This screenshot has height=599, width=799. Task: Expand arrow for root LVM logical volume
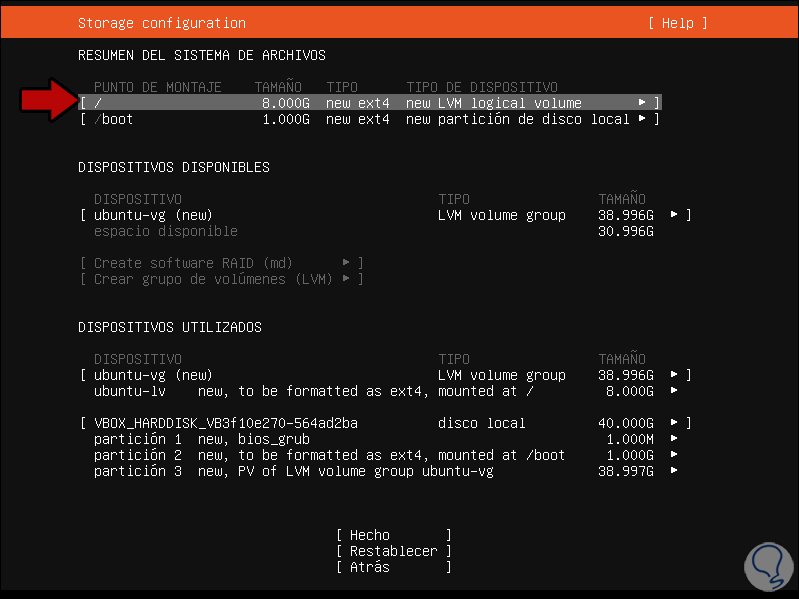[642, 103]
